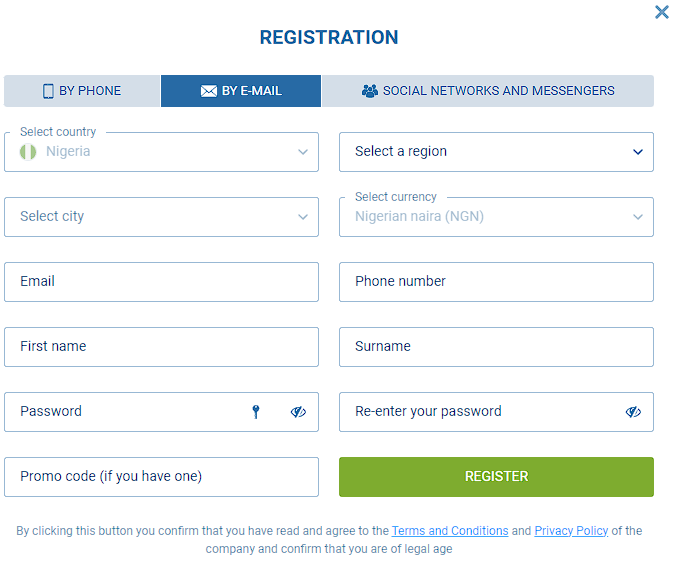Click the Nigeria flag icon
Screen dimensions: 674x571
click(29, 152)
